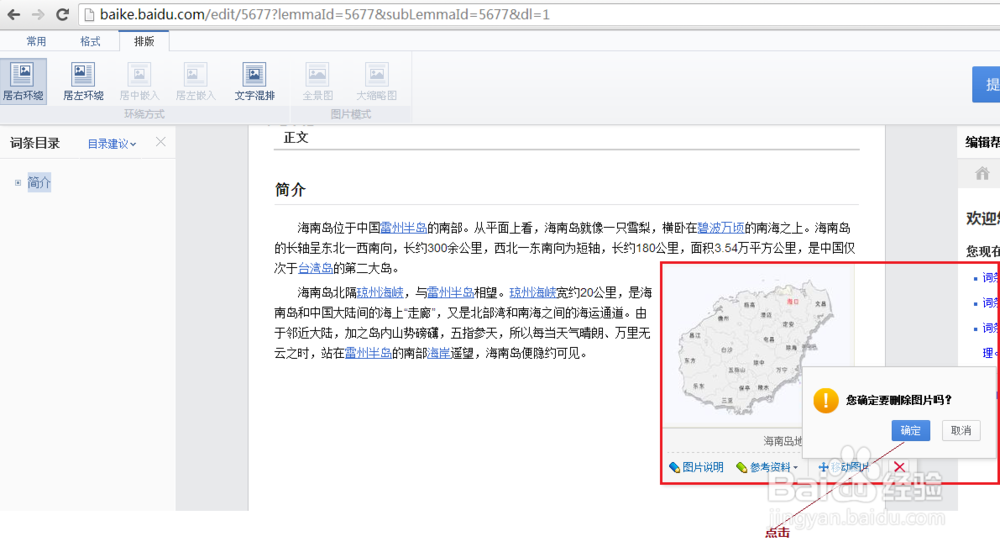Click the 简介 section heading
Viewport: 1000px width, 552px height.
(x=290, y=189)
